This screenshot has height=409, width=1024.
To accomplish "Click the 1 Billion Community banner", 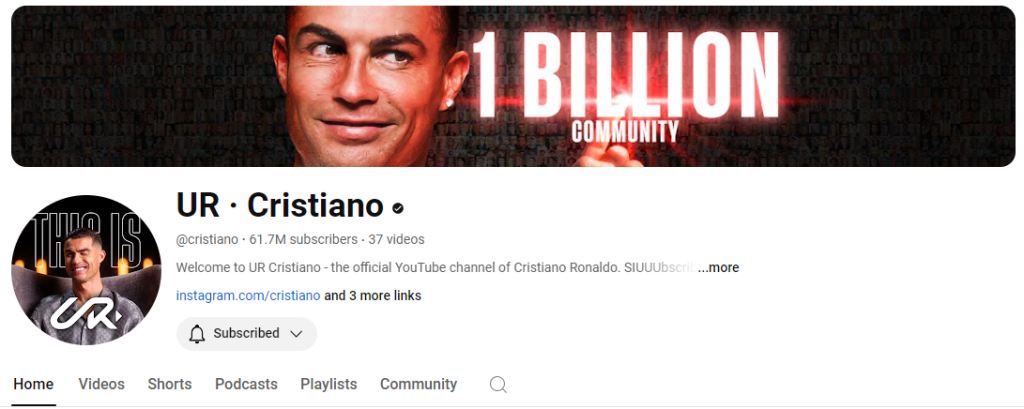I will 513,86.
